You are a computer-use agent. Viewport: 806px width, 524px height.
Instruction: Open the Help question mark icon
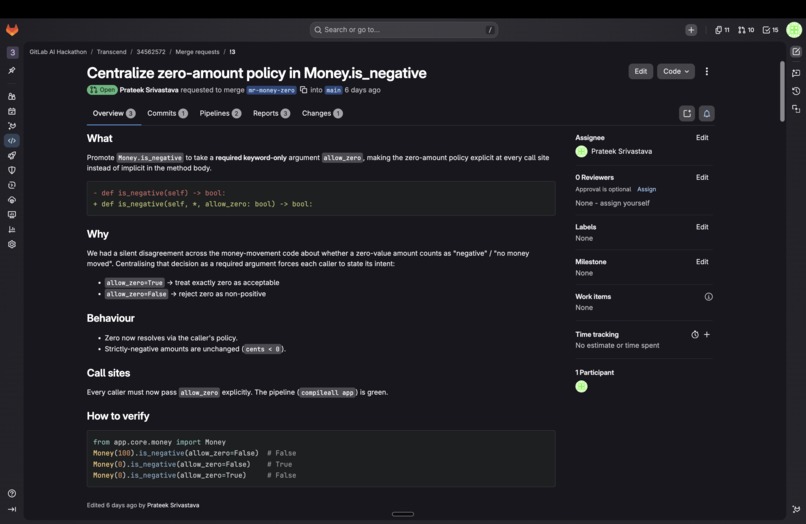click(12, 493)
